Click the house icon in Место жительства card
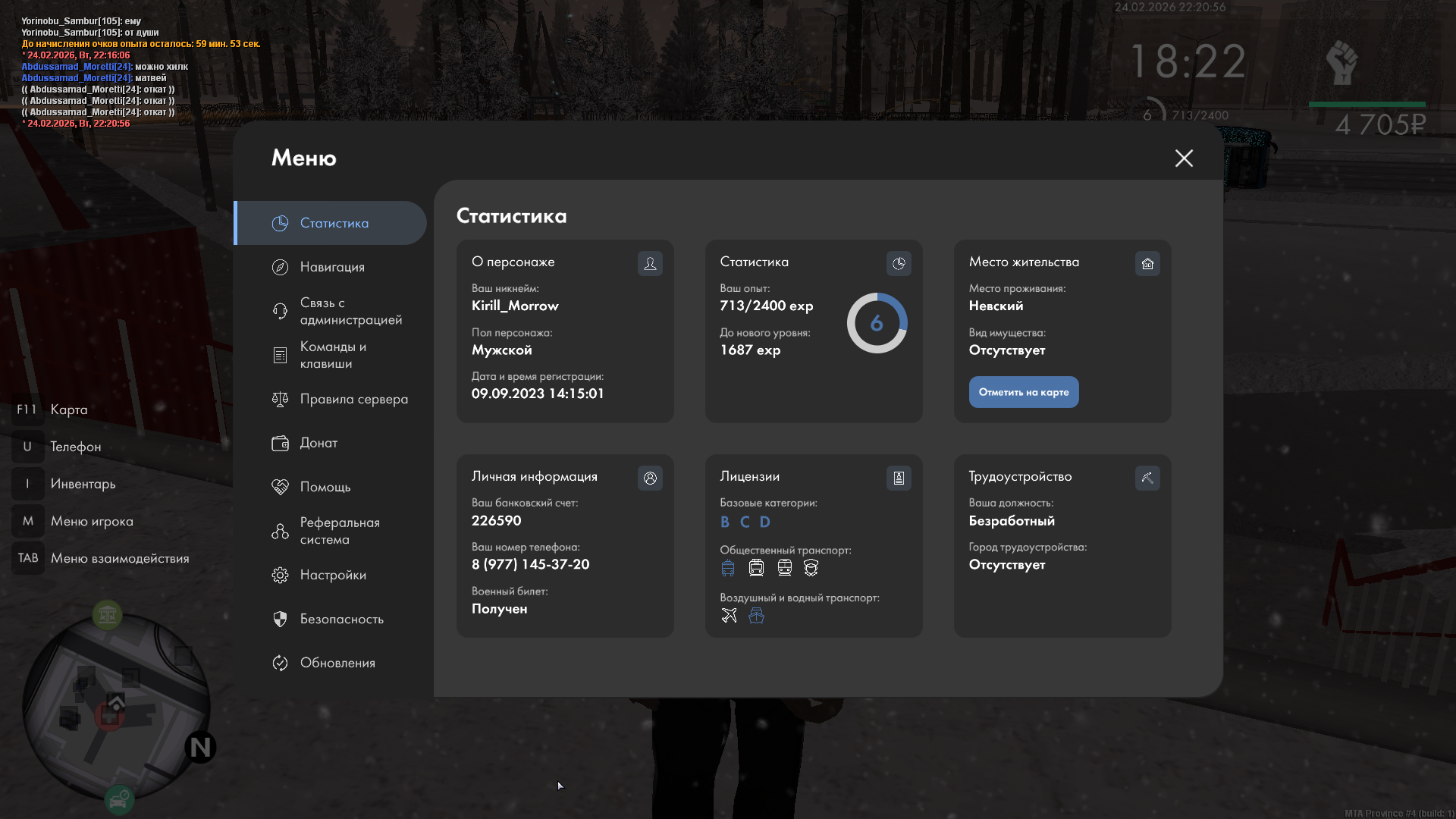This screenshot has width=1456, height=819. (1147, 263)
